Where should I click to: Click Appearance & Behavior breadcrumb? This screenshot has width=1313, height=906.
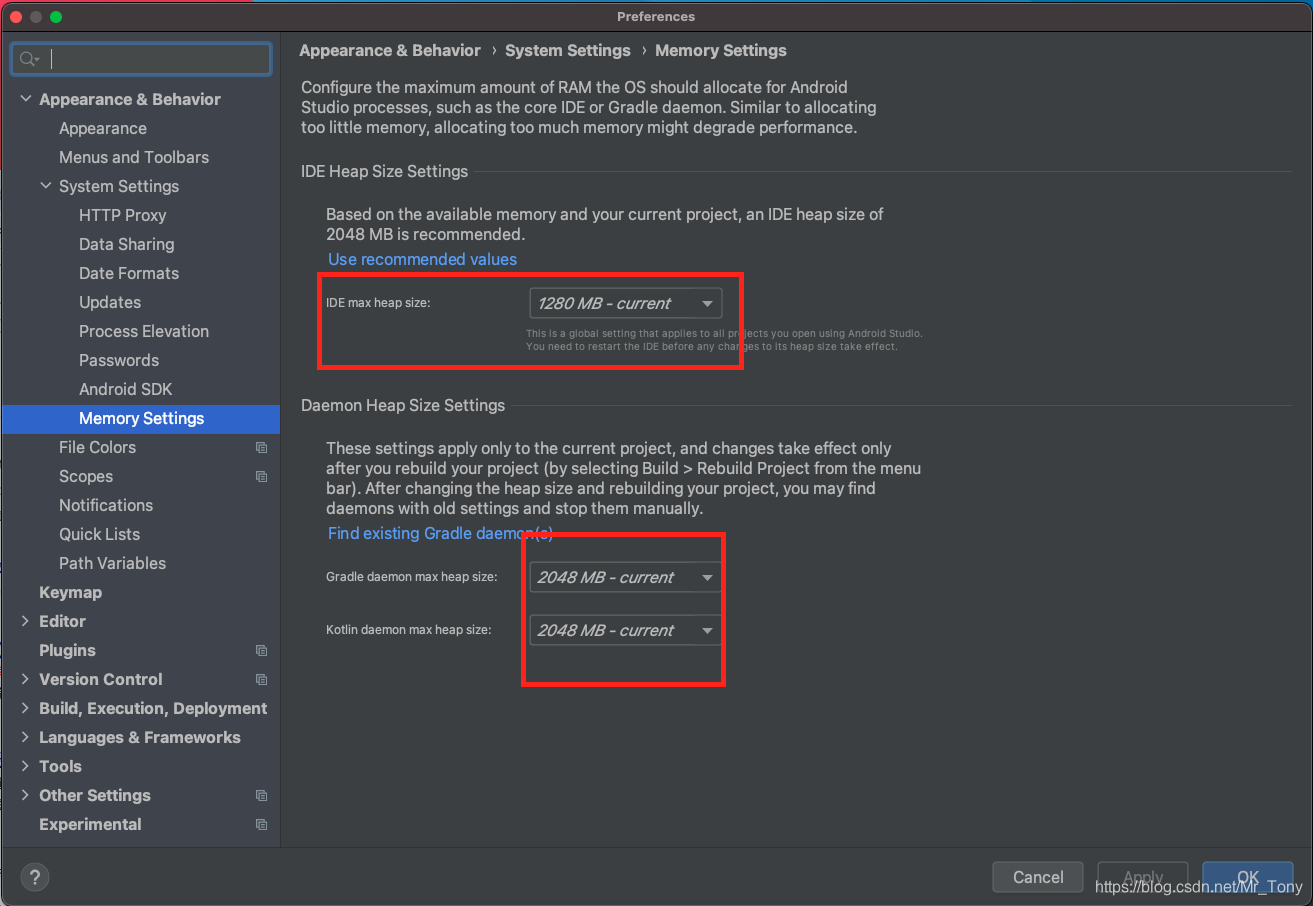click(x=390, y=50)
